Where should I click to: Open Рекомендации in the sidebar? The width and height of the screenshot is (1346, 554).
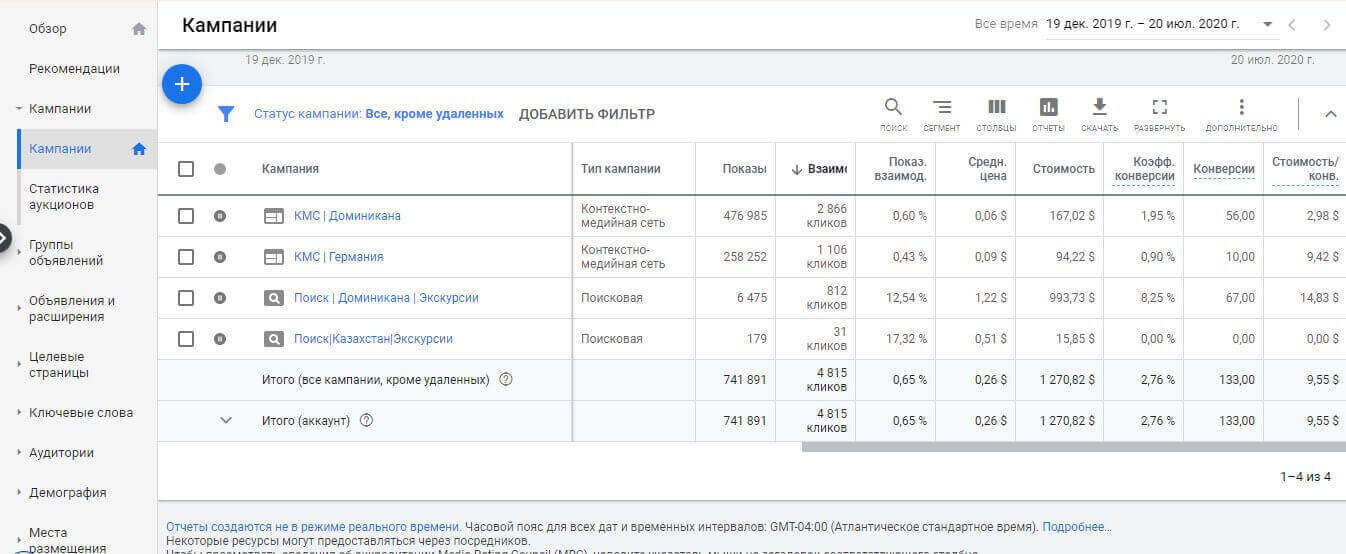74,69
